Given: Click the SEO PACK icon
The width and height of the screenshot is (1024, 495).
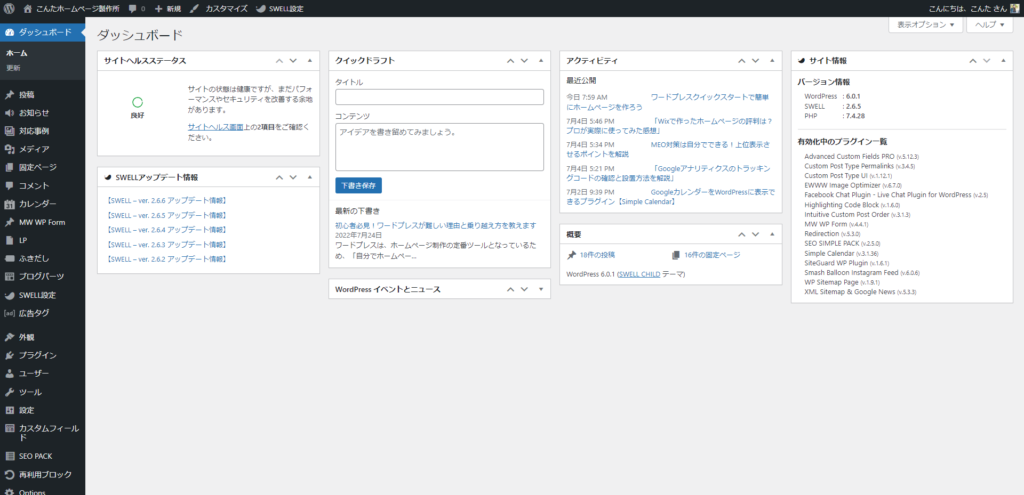Looking at the screenshot, I should click(x=10, y=456).
